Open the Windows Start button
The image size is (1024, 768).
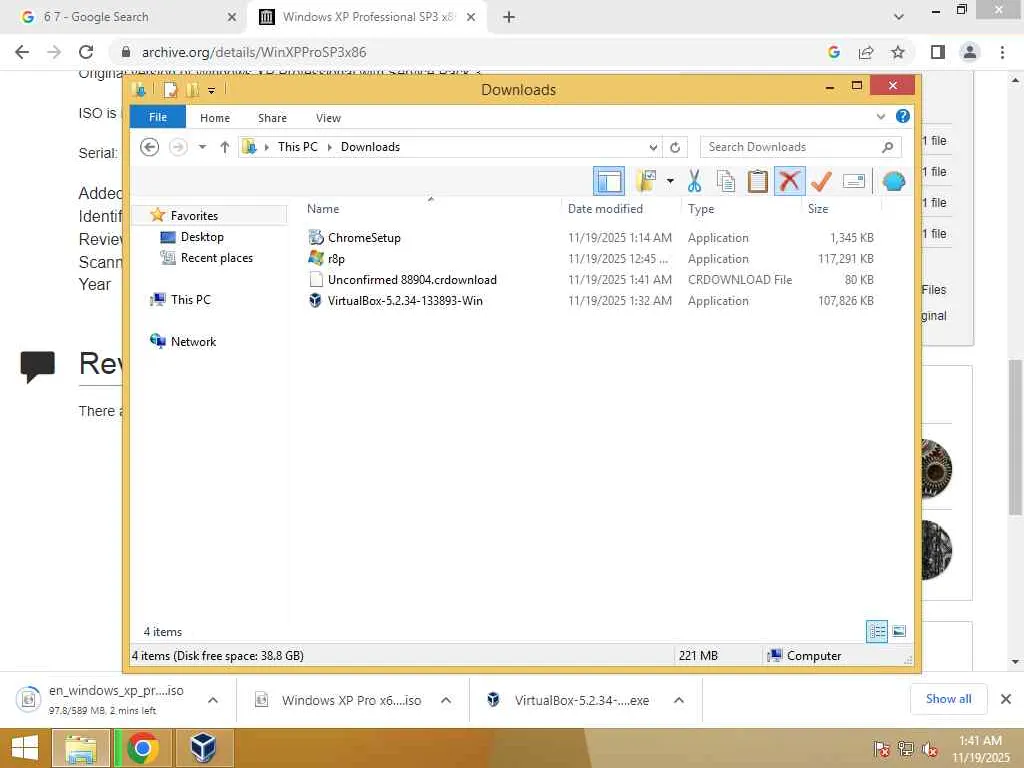tap(25, 748)
